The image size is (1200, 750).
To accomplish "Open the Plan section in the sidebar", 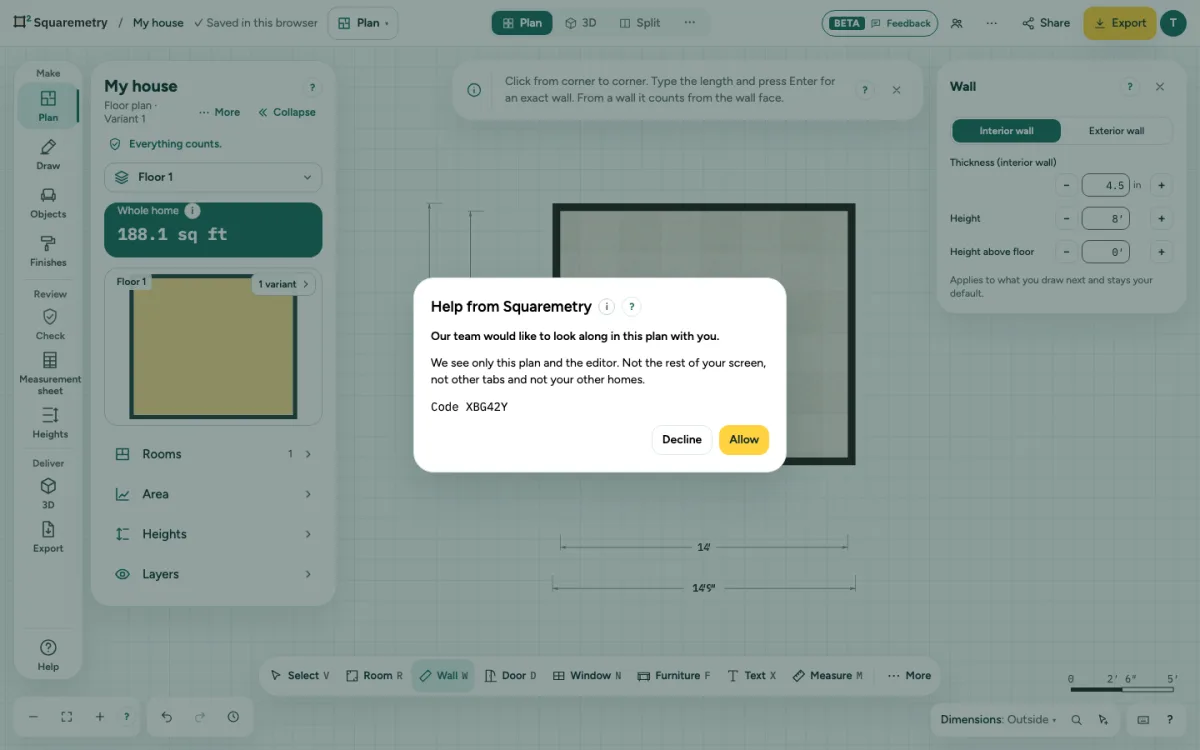I will point(48,106).
